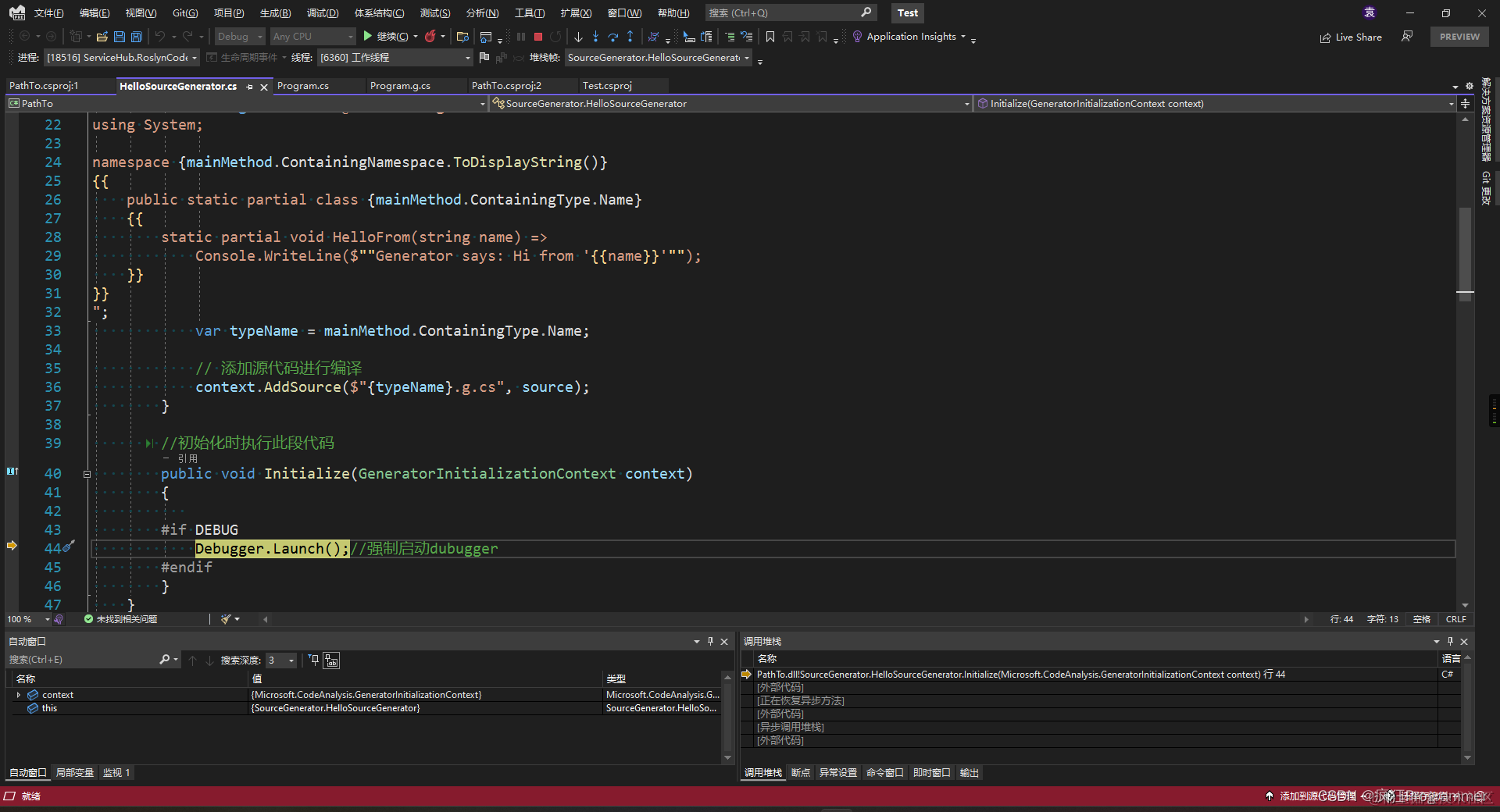1500x812 pixels.
Task: Click the Live Share icon
Action: coord(1325,37)
